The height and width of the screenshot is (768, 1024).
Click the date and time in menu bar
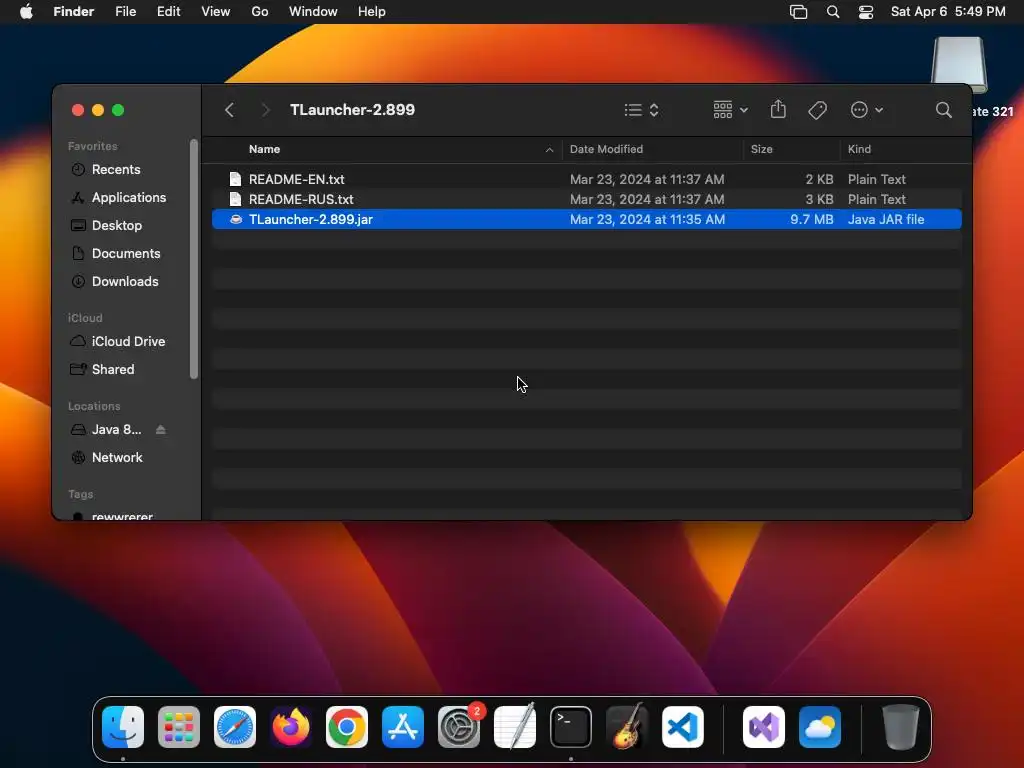point(948,12)
